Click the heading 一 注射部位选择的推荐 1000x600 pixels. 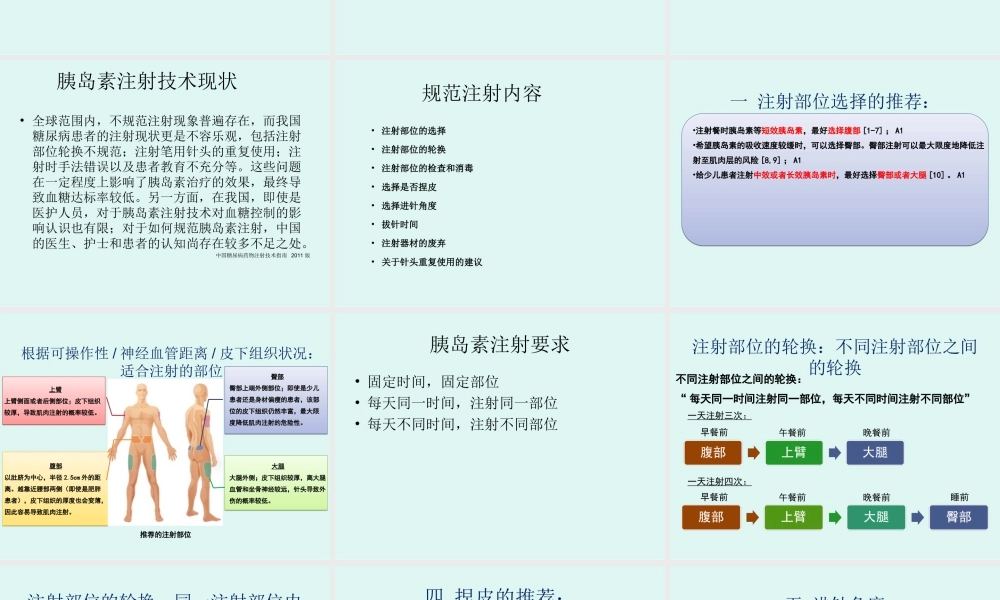click(832, 99)
